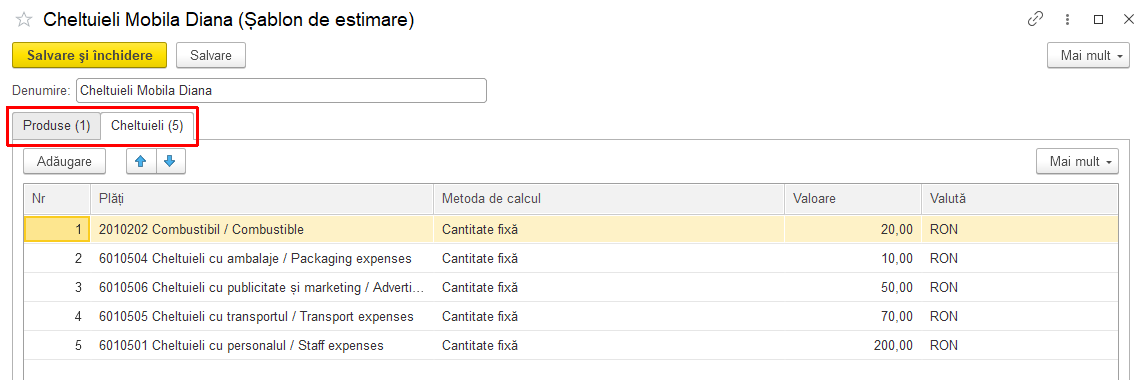The width and height of the screenshot is (1139, 380).
Task: Add template to favorites with the star icon
Action: 23,20
